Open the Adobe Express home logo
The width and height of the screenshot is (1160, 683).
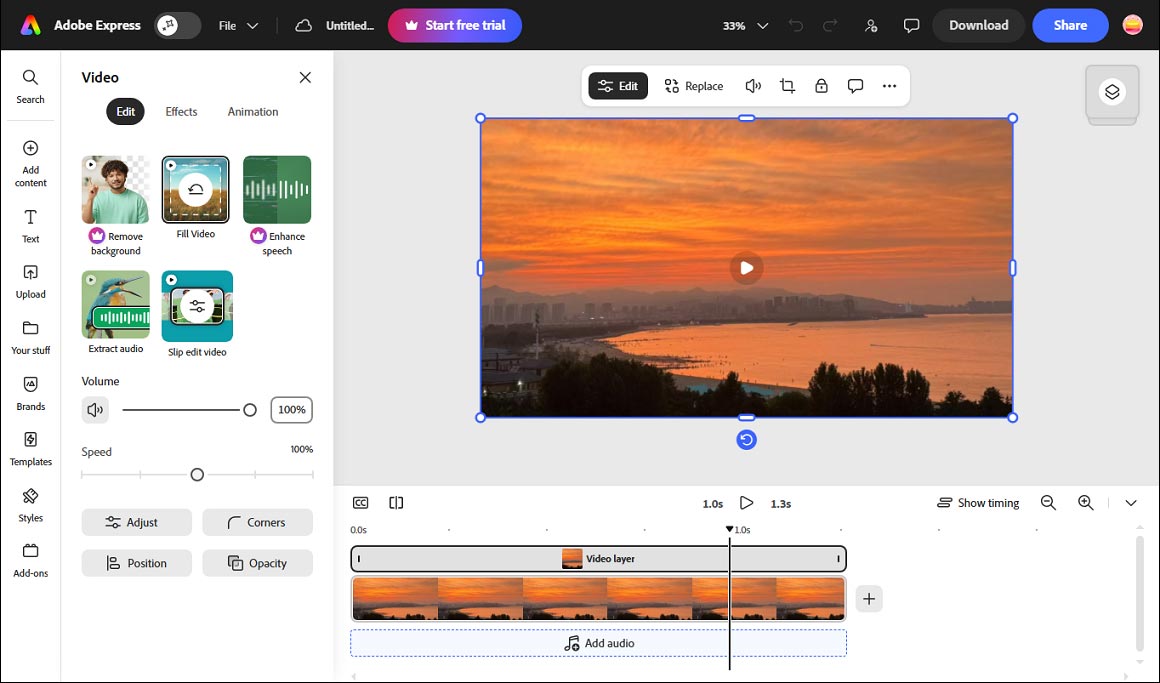[30, 25]
